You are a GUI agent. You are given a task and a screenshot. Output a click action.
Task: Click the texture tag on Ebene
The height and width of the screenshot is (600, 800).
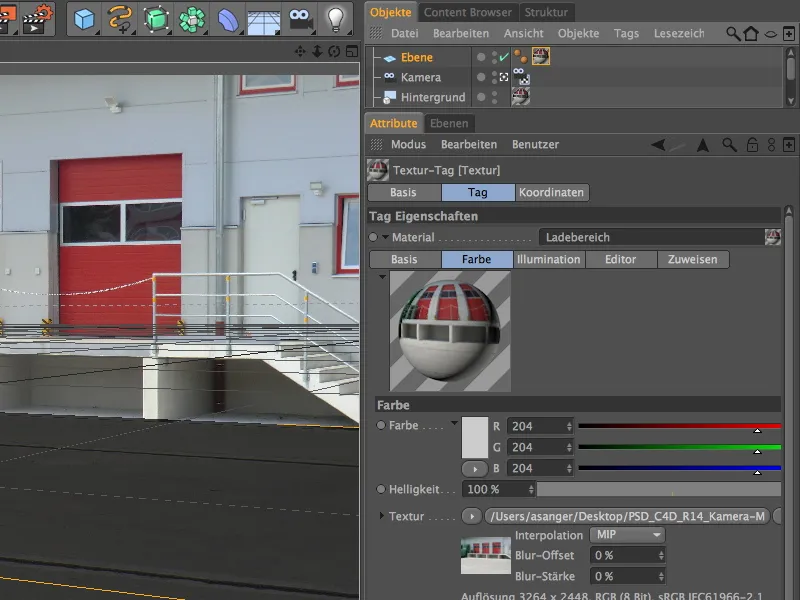pos(540,57)
